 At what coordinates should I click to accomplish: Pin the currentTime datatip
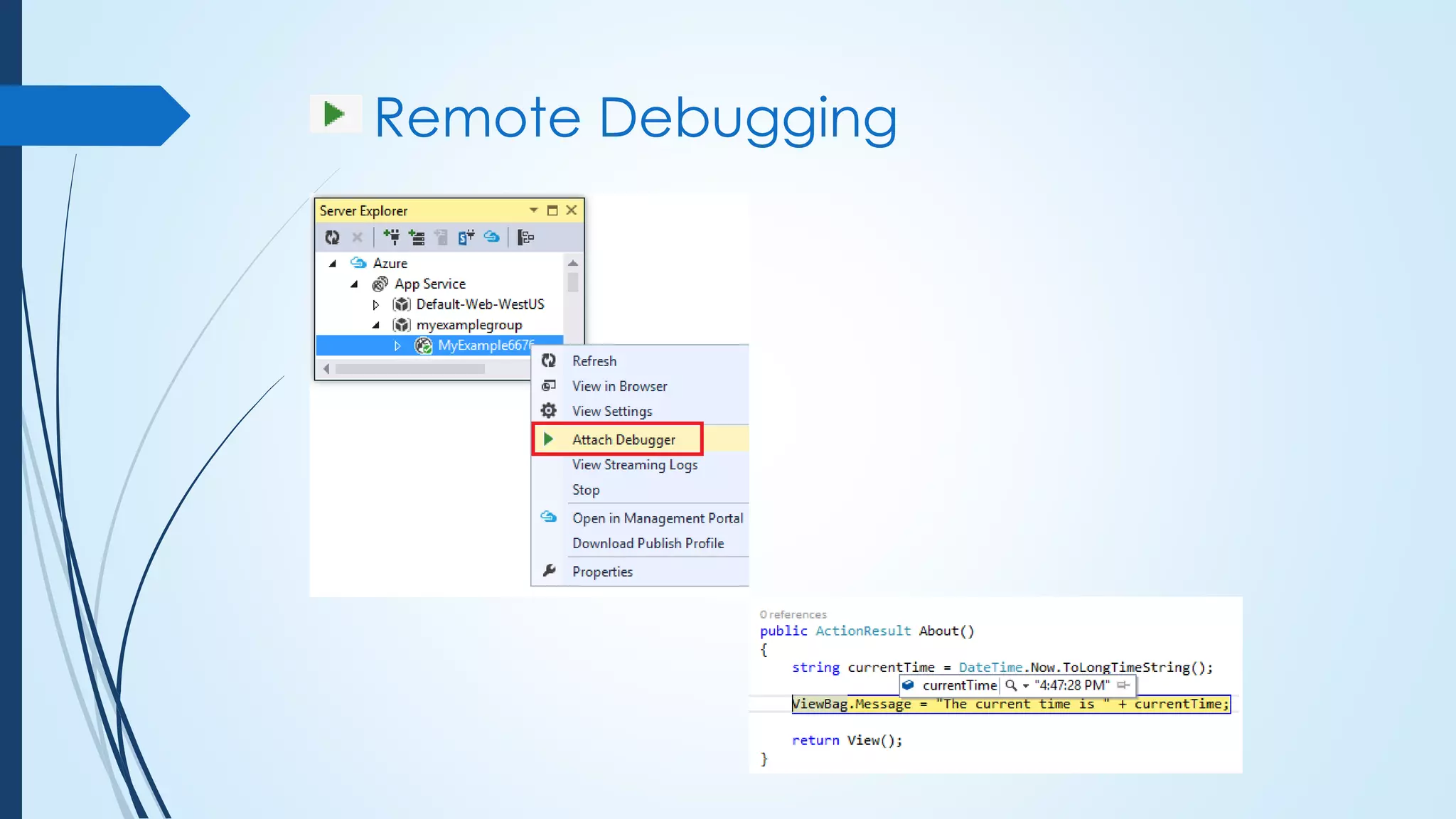[x=1123, y=685]
